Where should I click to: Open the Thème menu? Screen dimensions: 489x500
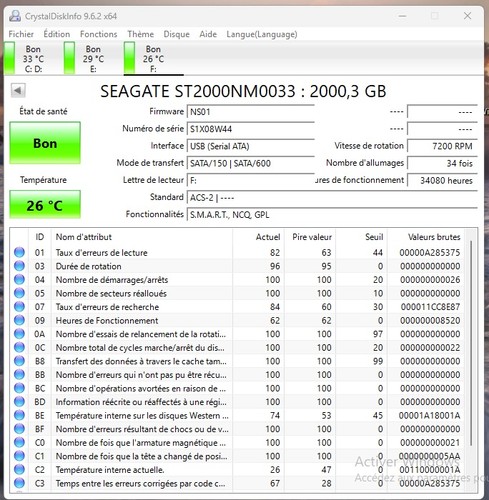pyautogui.click(x=140, y=34)
